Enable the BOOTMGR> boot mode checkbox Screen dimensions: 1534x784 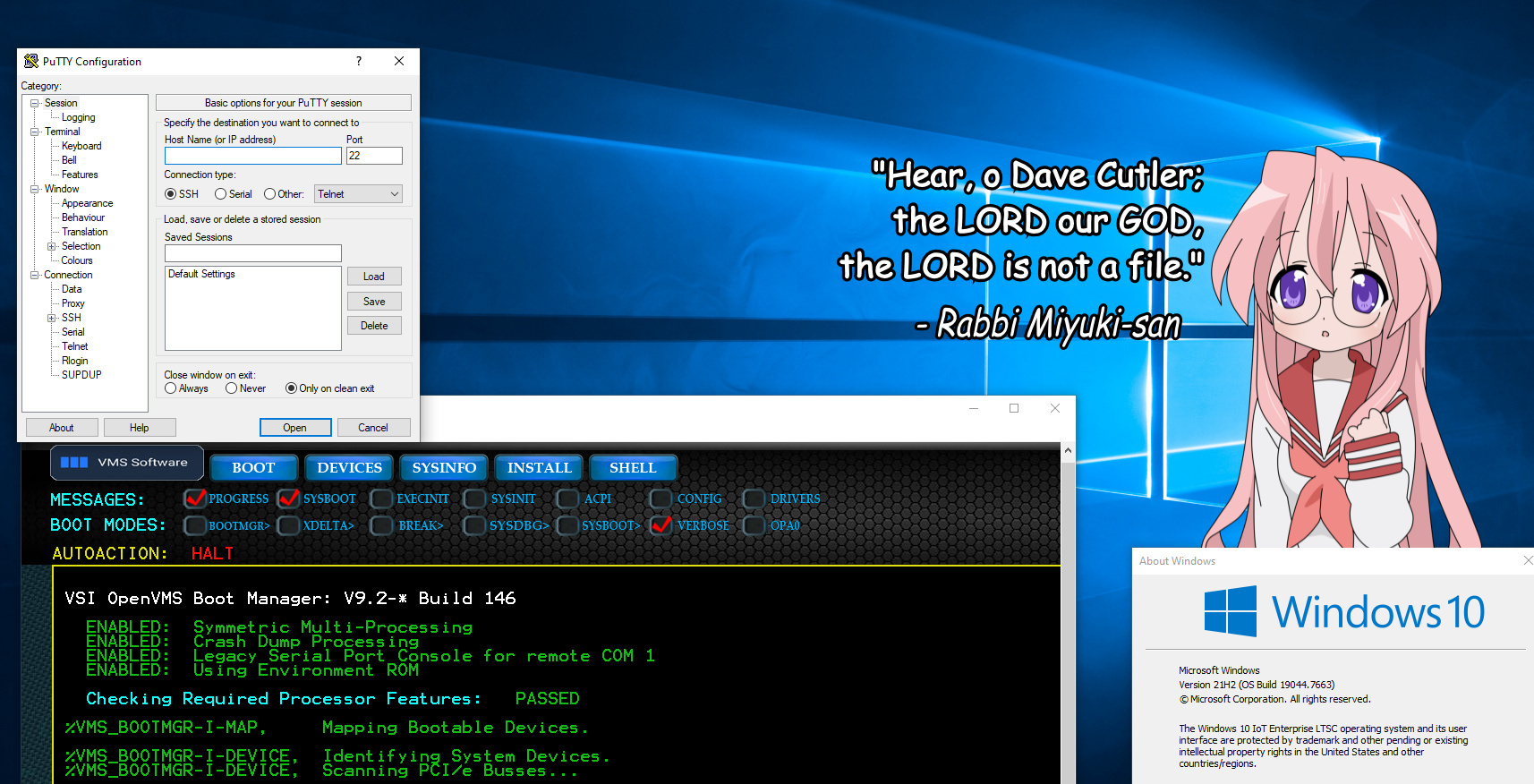tap(194, 525)
